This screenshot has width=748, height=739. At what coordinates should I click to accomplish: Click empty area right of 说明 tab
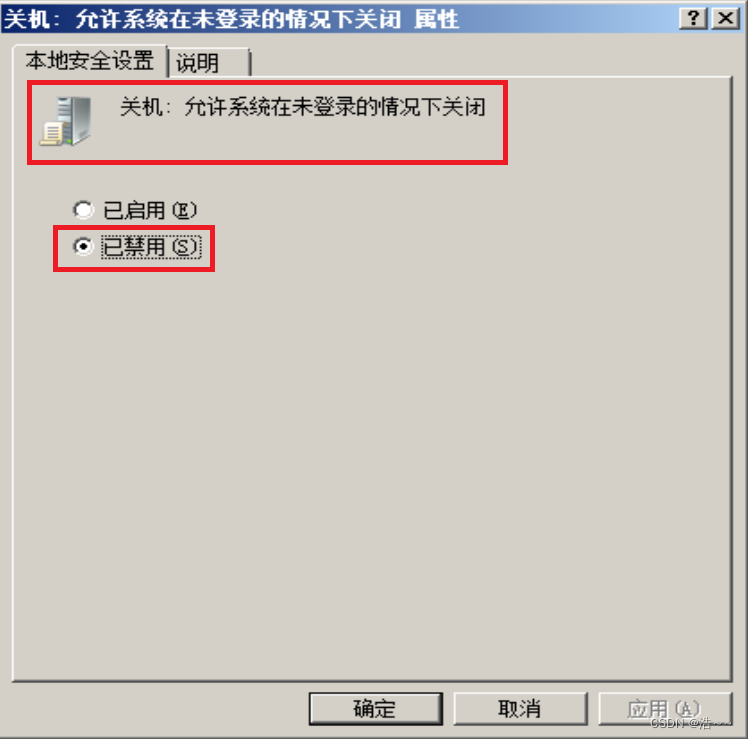pos(491,61)
